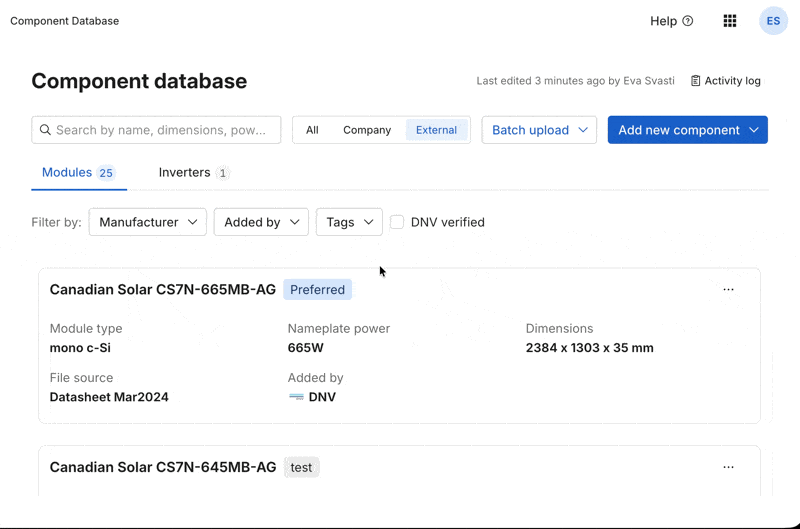Select the All filter segment

pyautogui.click(x=312, y=130)
